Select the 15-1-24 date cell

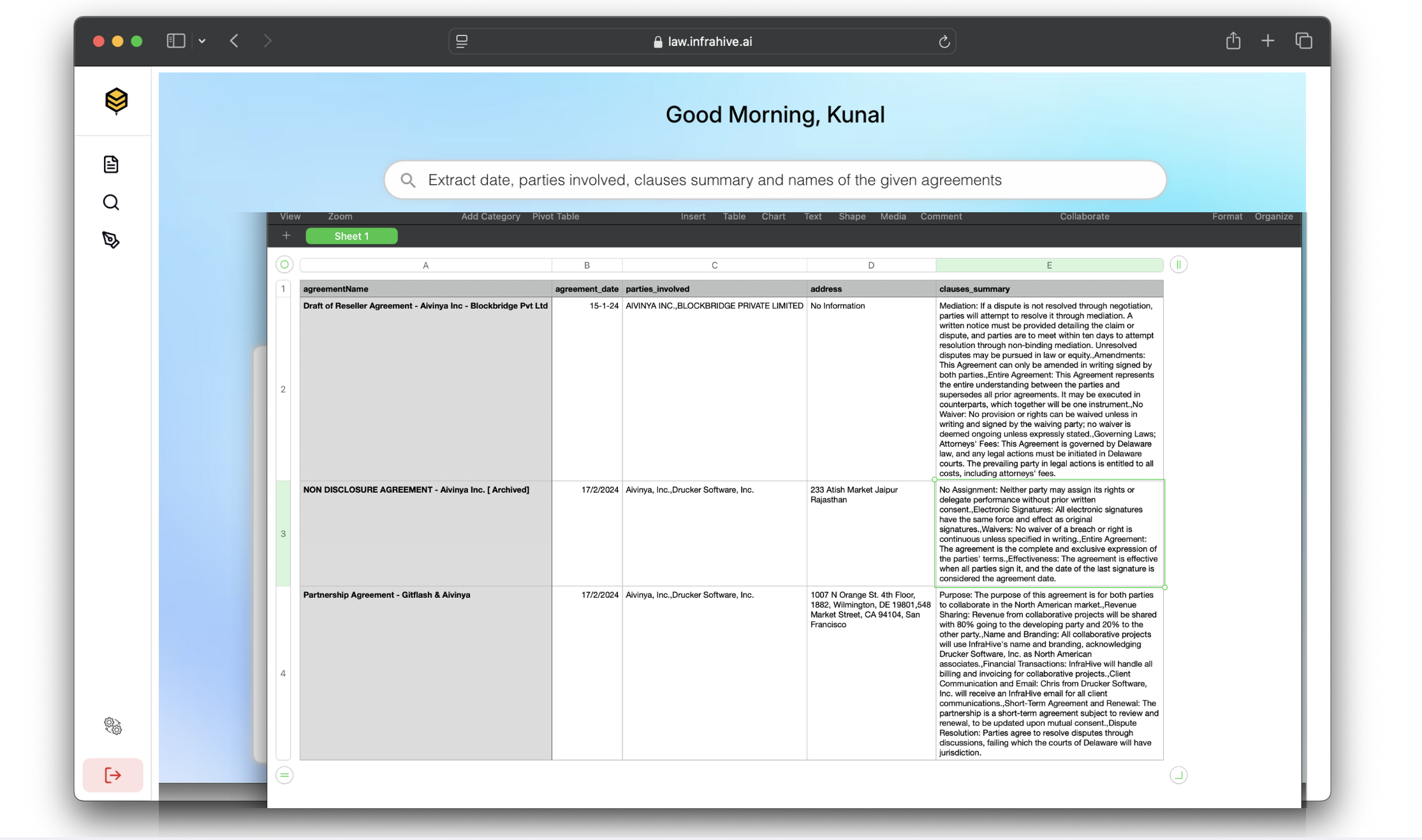point(587,389)
